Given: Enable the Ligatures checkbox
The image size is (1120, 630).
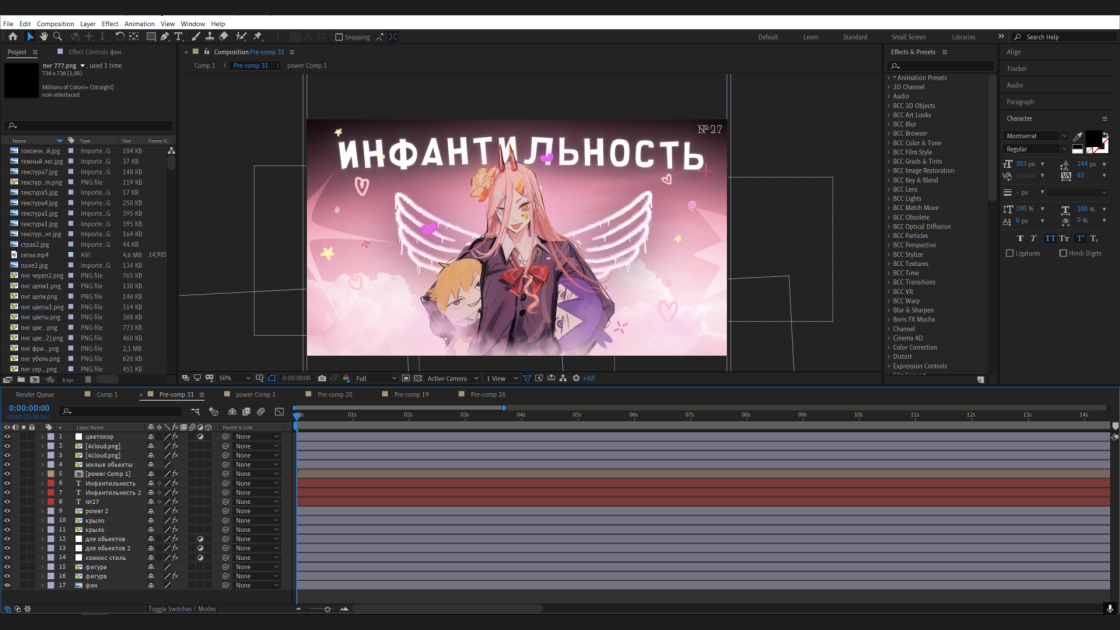Looking at the screenshot, I should (x=1010, y=253).
